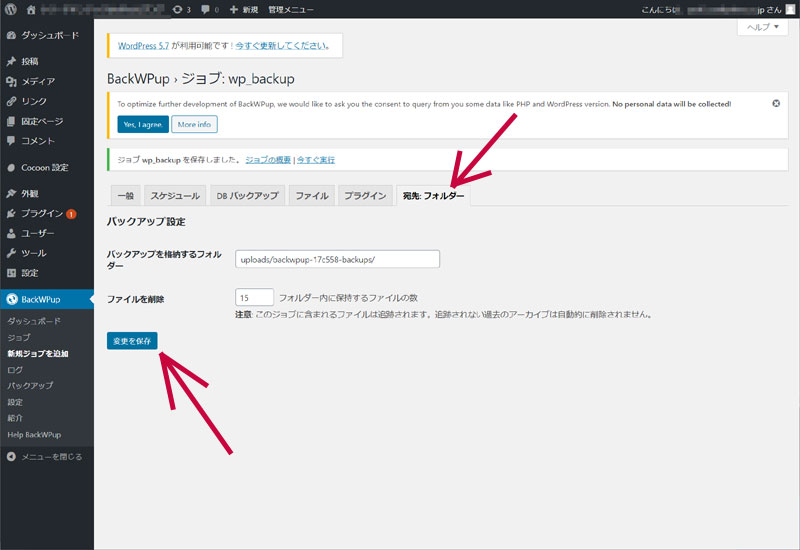Click the ツール wrench icon

(x=11, y=253)
